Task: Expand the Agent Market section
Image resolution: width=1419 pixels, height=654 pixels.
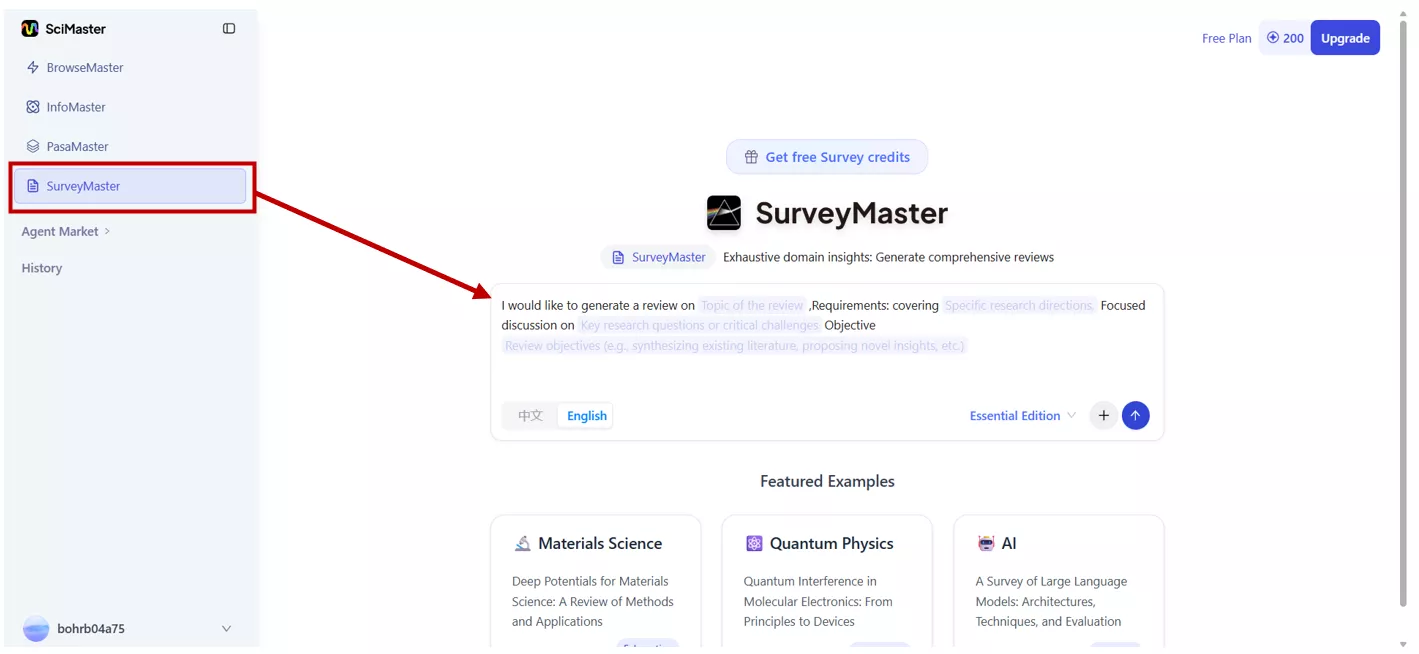Action: click(60, 231)
